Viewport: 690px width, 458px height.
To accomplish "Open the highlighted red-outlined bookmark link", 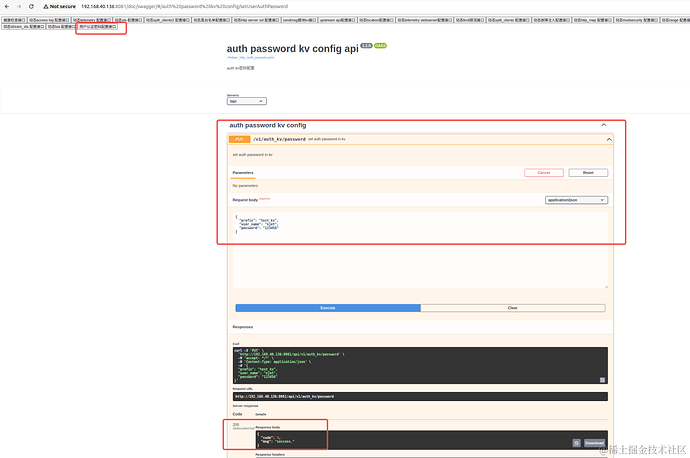I will click(98, 27).
